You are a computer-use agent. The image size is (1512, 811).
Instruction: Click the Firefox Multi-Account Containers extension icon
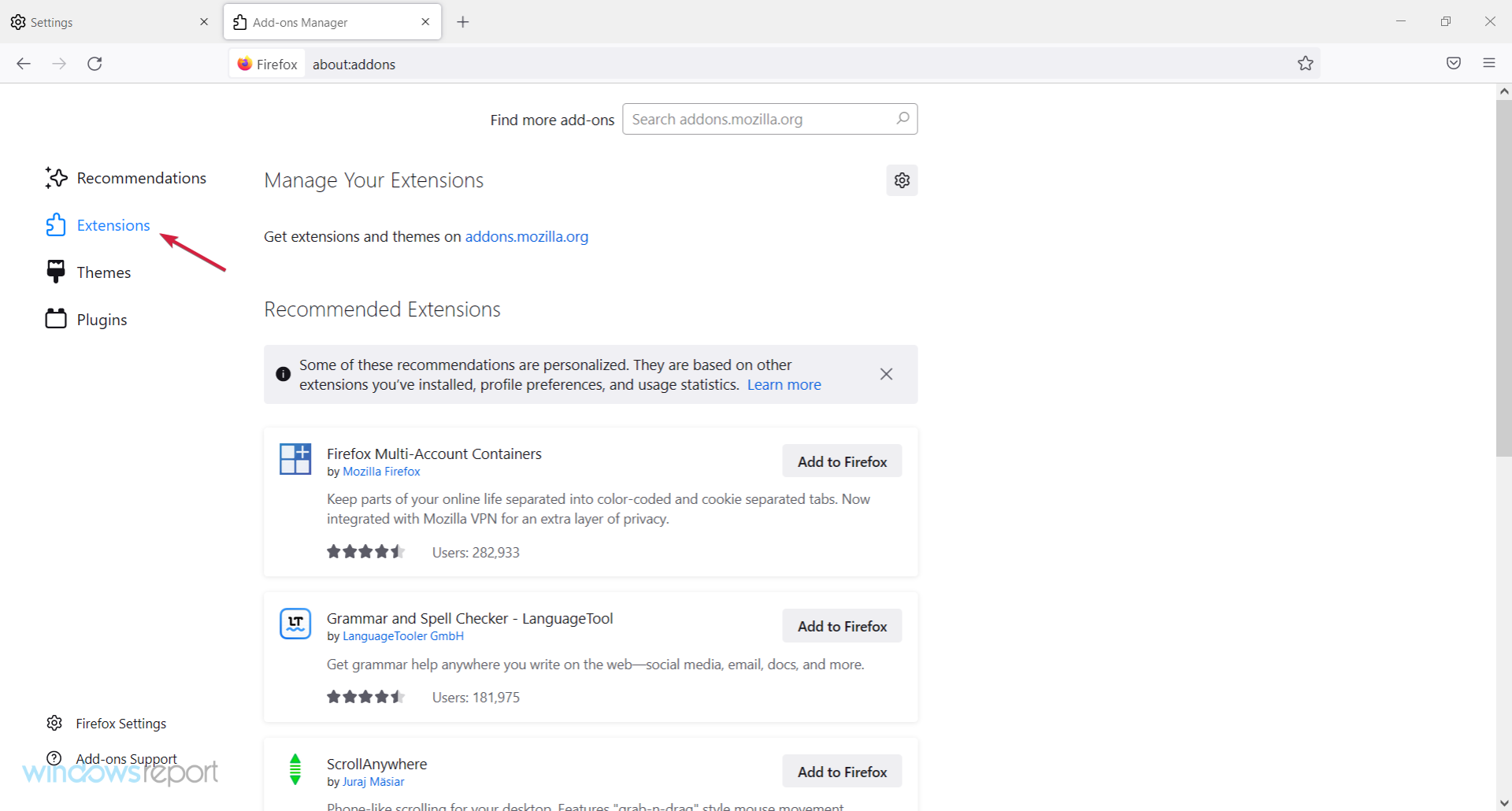point(295,459)
